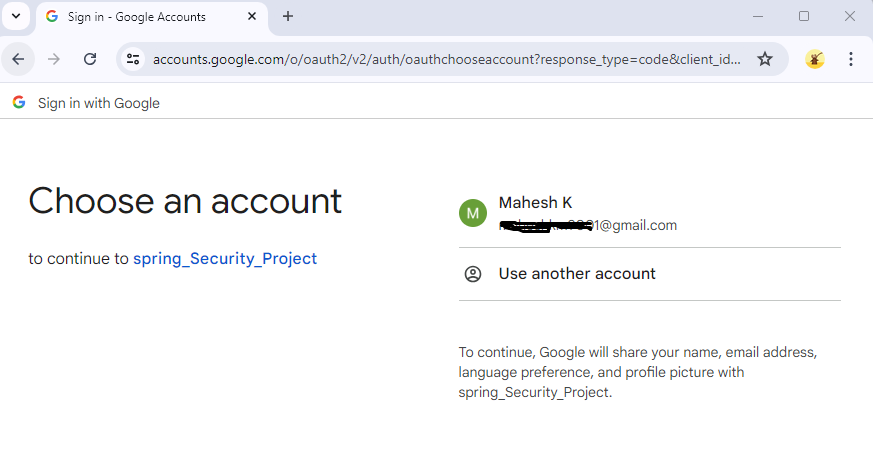Screen dimensions: 873x465
Task: Open the yellow extension icon in toolbar
Action: (x=815, y=59)
